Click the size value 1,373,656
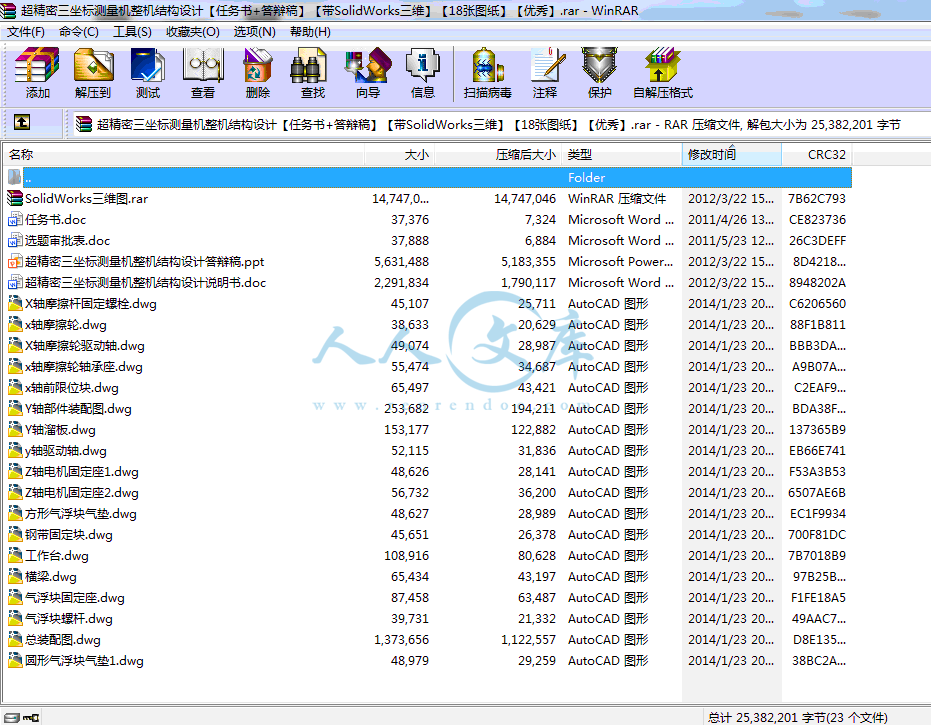931x725 pixels. click(x=401, y=639)
